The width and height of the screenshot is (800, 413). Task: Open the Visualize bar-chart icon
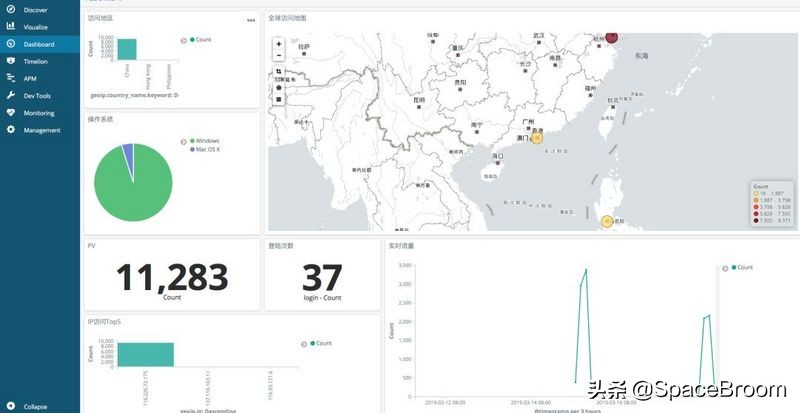[11, 27]
